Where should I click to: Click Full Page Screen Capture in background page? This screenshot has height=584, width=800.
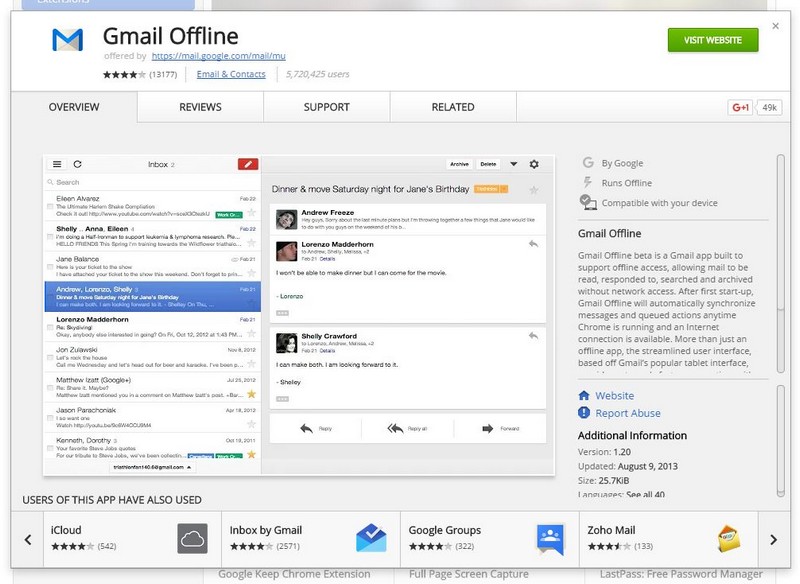click(469, 574)
